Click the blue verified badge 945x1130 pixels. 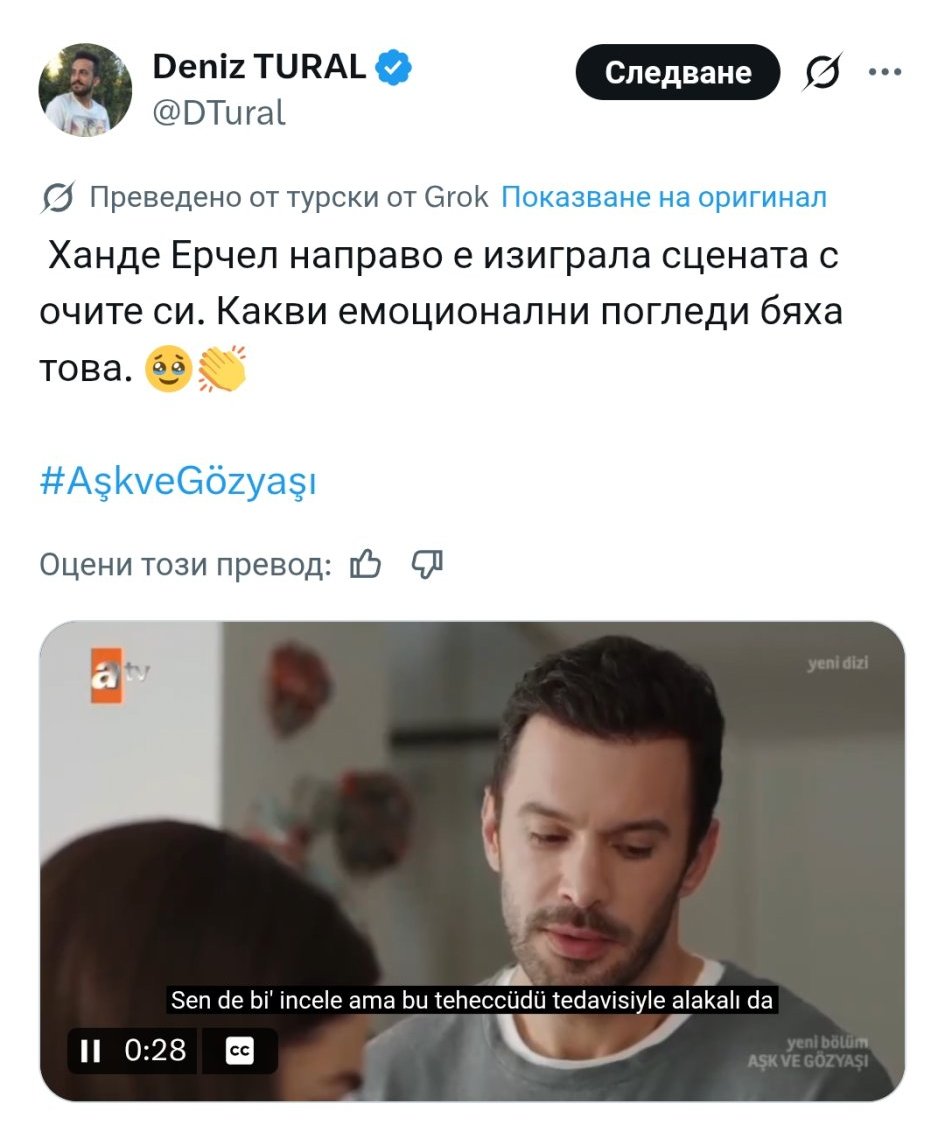point(394,68)
